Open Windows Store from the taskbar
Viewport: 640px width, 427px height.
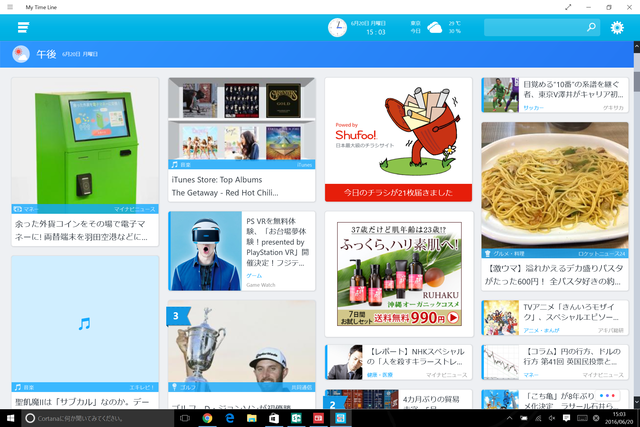pyautogui.click(x=274, y=418)
